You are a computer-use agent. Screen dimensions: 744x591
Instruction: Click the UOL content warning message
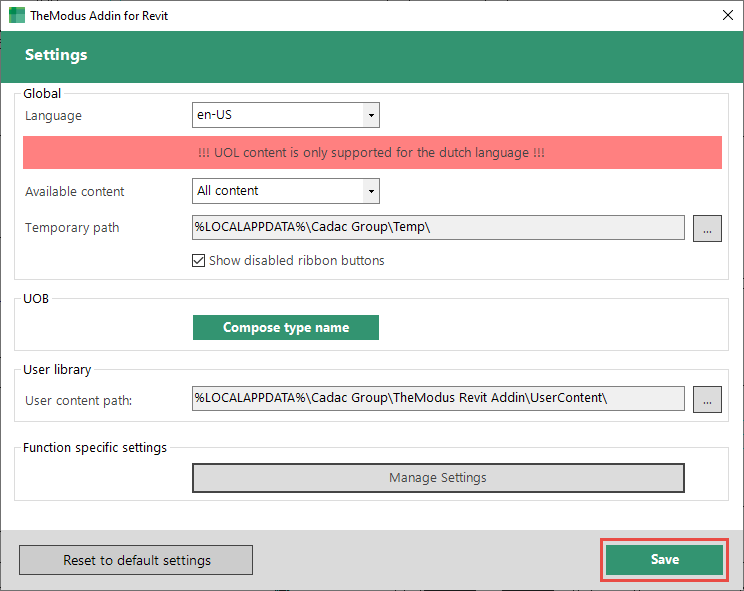coord(372,153)
